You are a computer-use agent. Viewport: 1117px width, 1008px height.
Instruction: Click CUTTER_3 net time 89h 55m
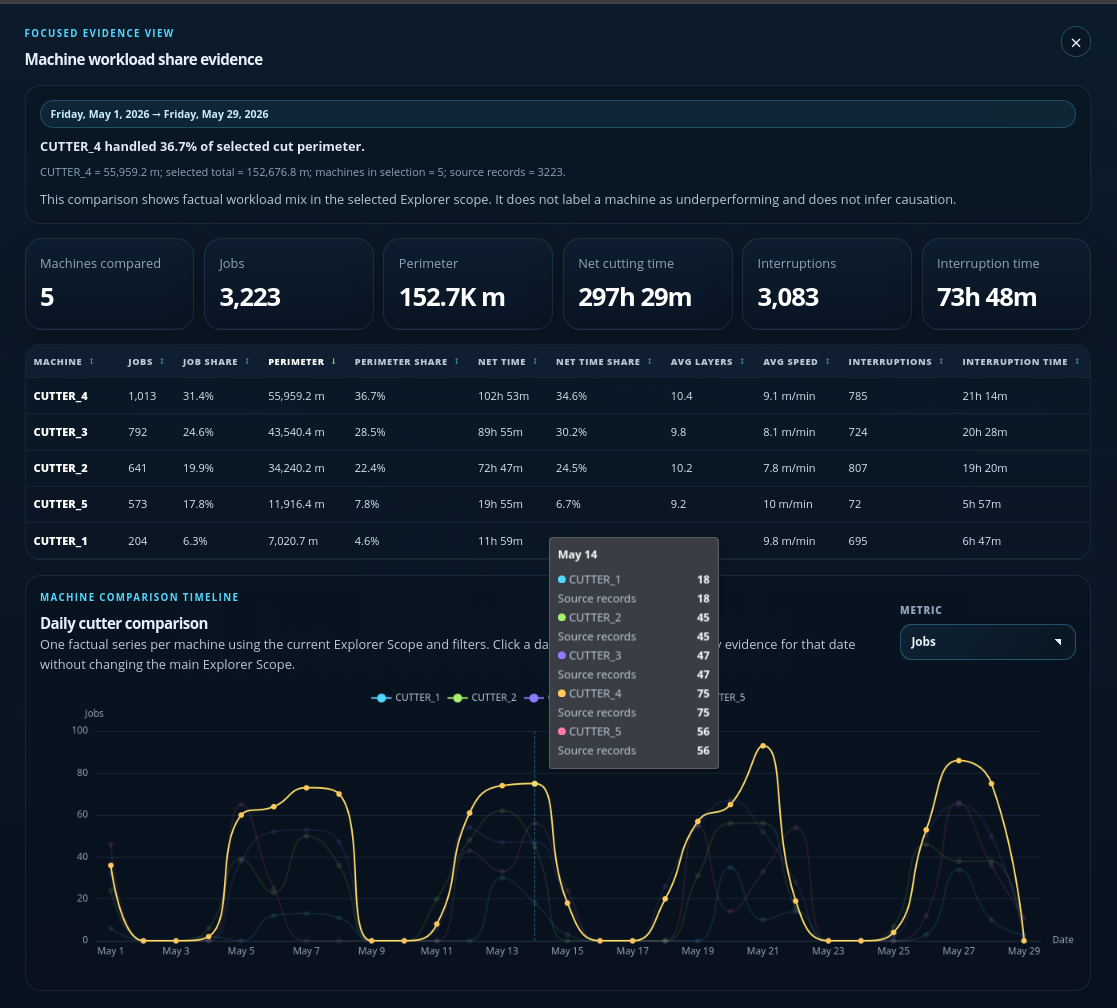pos(500,432)
